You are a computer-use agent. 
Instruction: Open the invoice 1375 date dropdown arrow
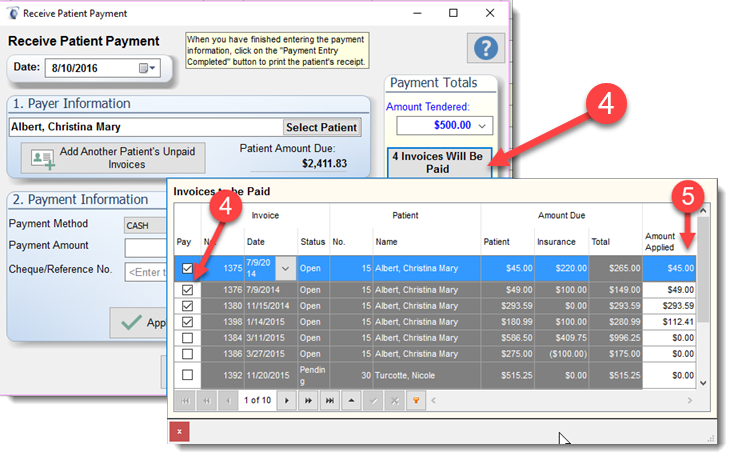coord(285,268)
